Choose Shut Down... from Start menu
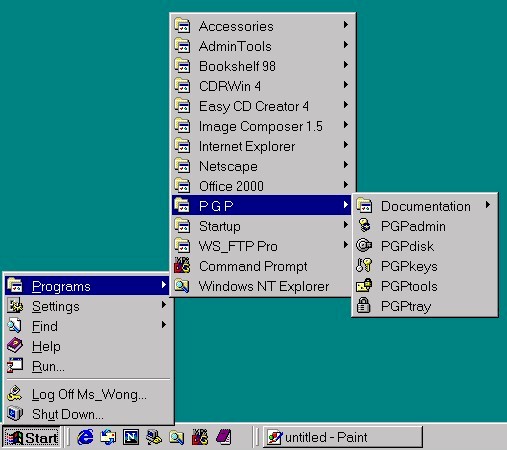This screenshot has height=450, width=507. coord(88,414)
